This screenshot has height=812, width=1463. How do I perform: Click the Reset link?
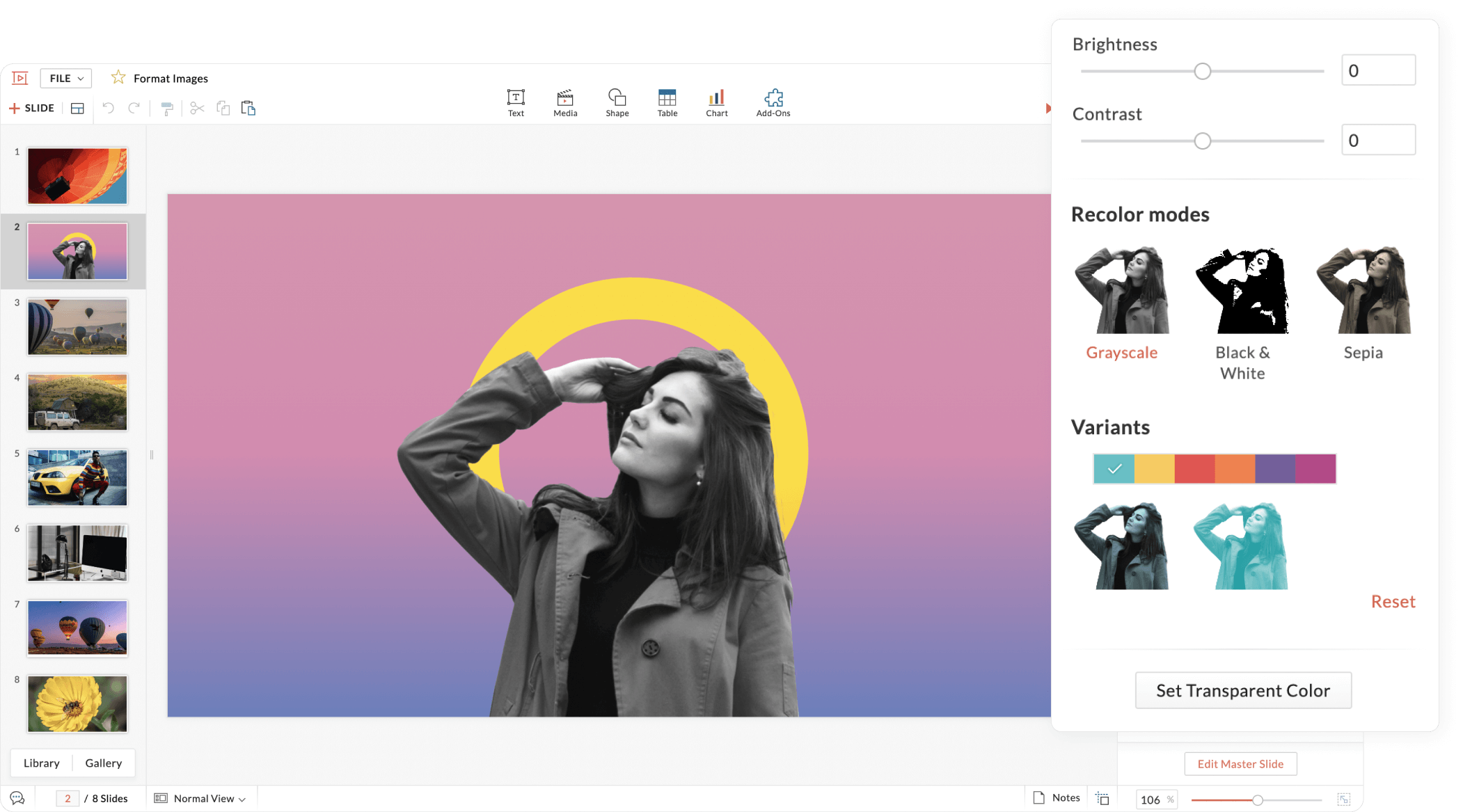pyautogui.click(x=1393, y=602)
